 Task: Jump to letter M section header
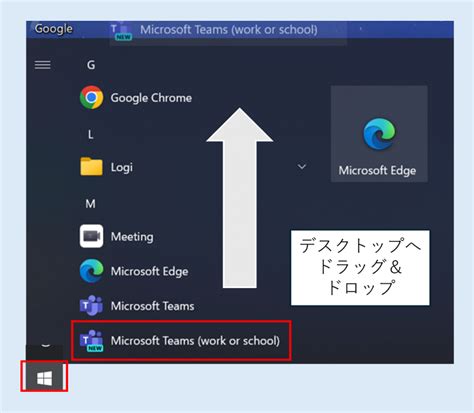point(90,203)
